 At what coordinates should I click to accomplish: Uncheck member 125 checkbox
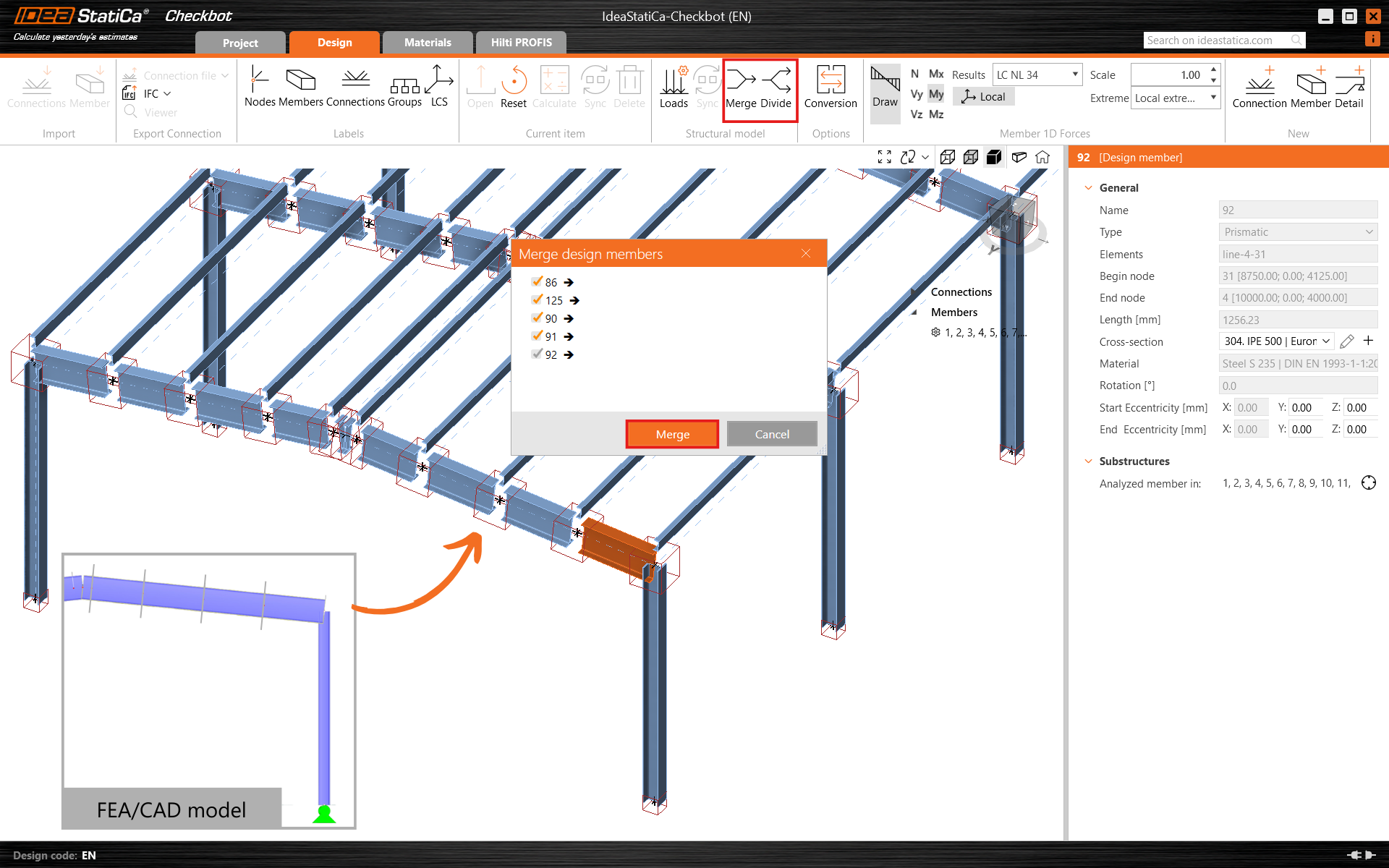click(537, 300)
